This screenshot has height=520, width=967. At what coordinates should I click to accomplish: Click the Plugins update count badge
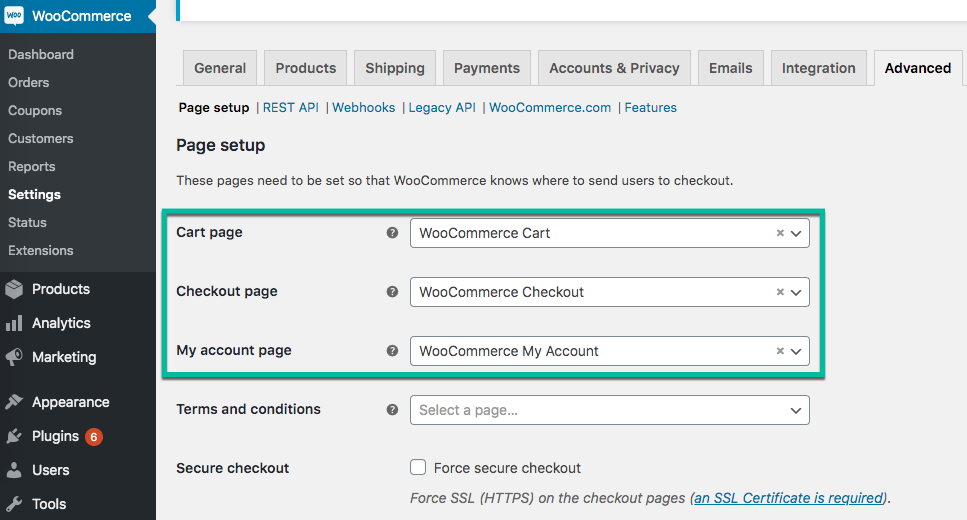click(94, 437)
